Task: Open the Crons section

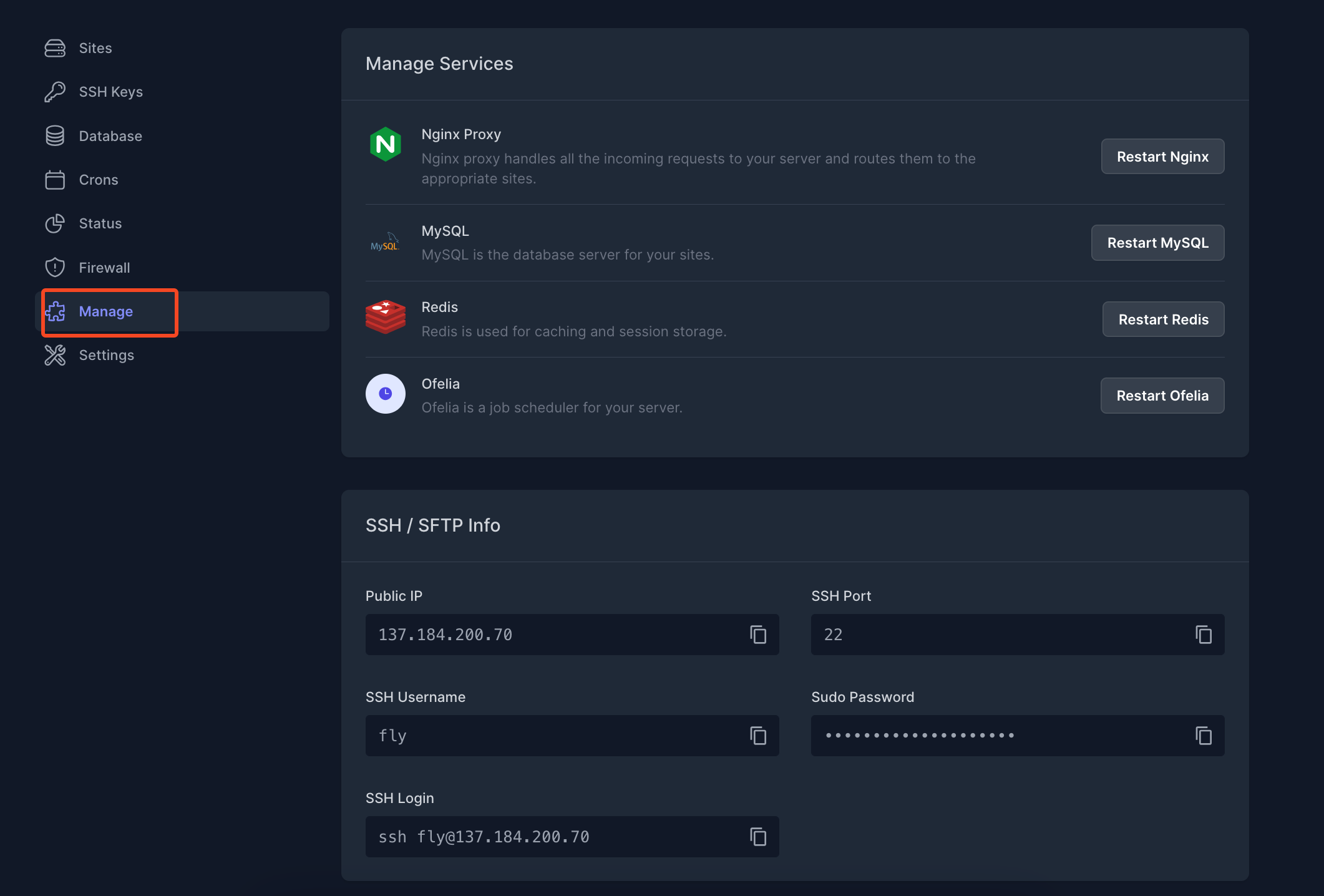Action: 182,180
